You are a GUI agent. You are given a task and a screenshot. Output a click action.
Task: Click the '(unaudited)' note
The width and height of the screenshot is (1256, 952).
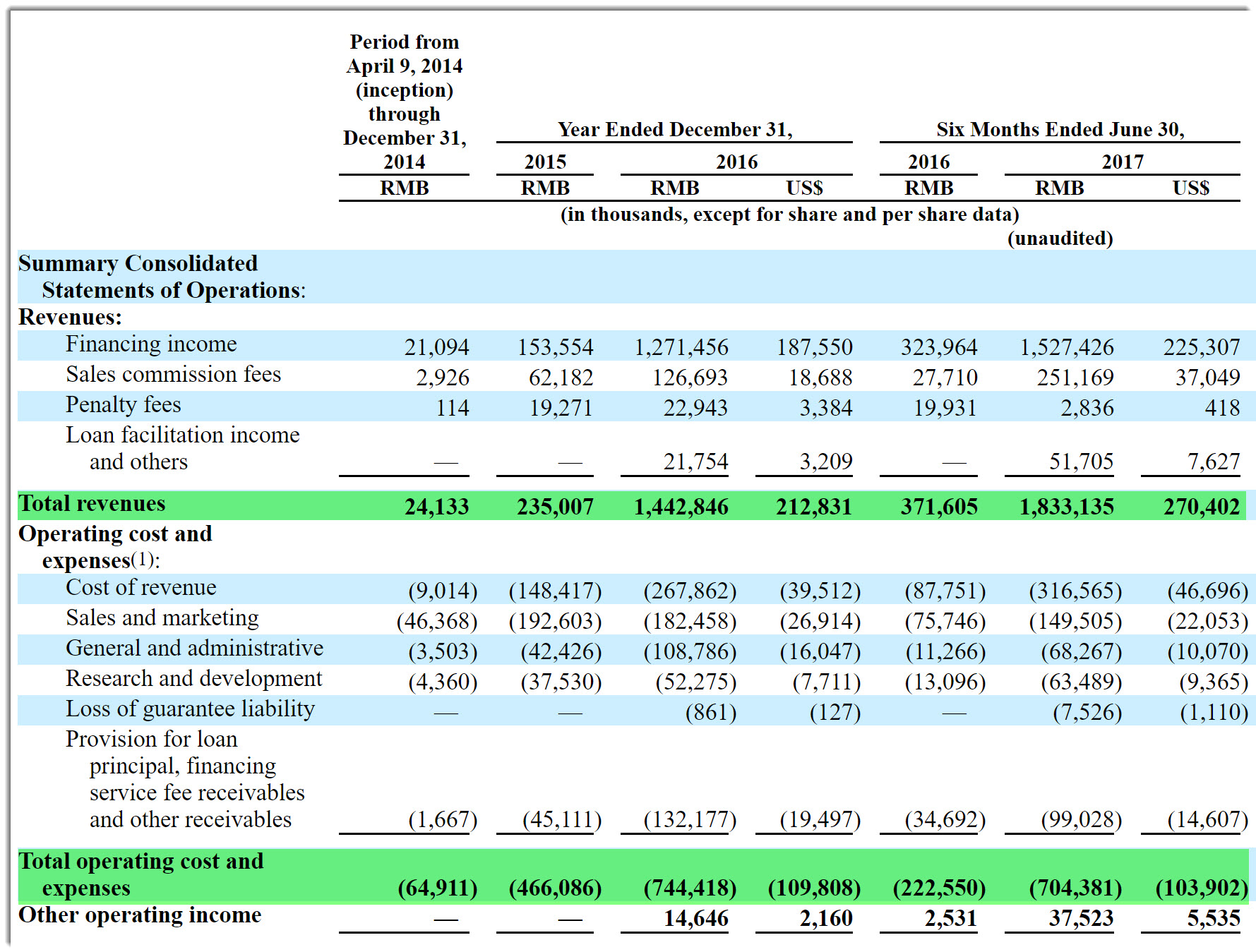[x=1060, y=239]
